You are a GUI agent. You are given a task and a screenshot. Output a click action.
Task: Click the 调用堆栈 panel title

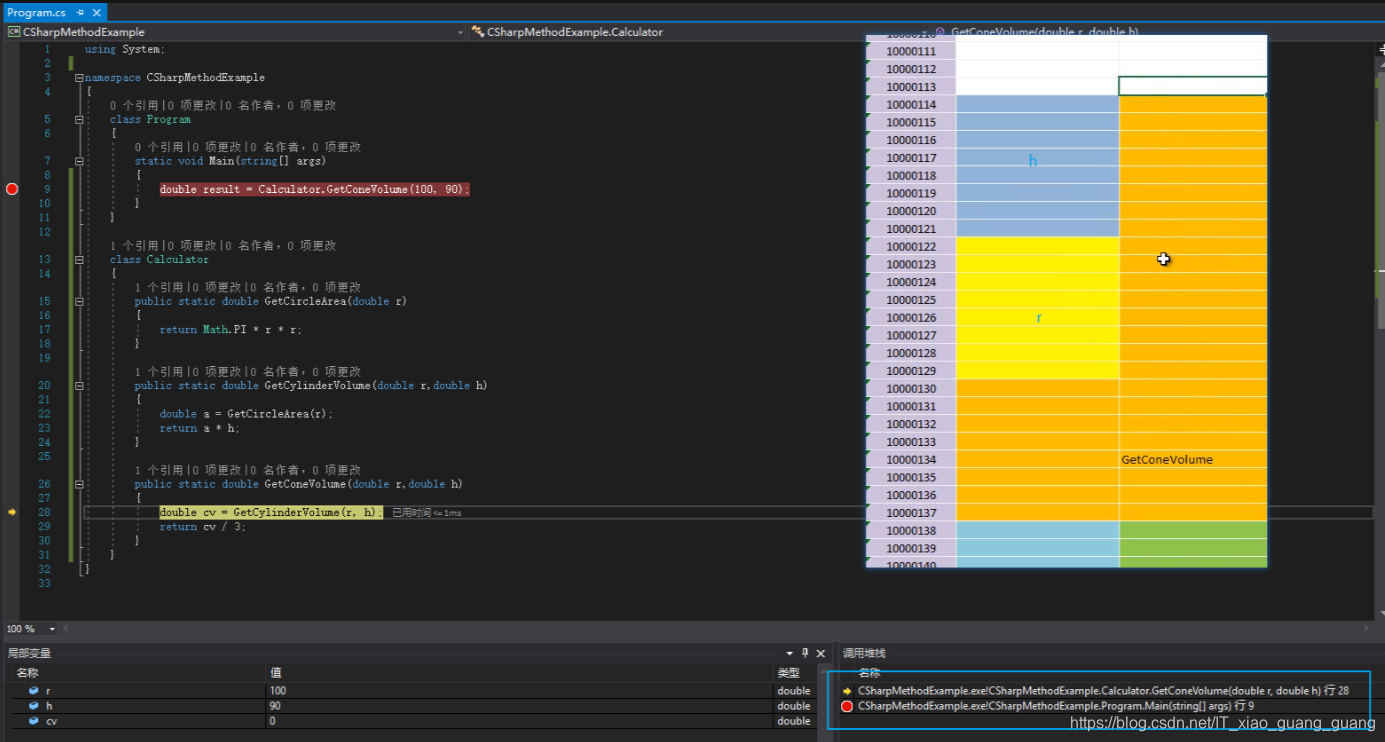(864, 653)
